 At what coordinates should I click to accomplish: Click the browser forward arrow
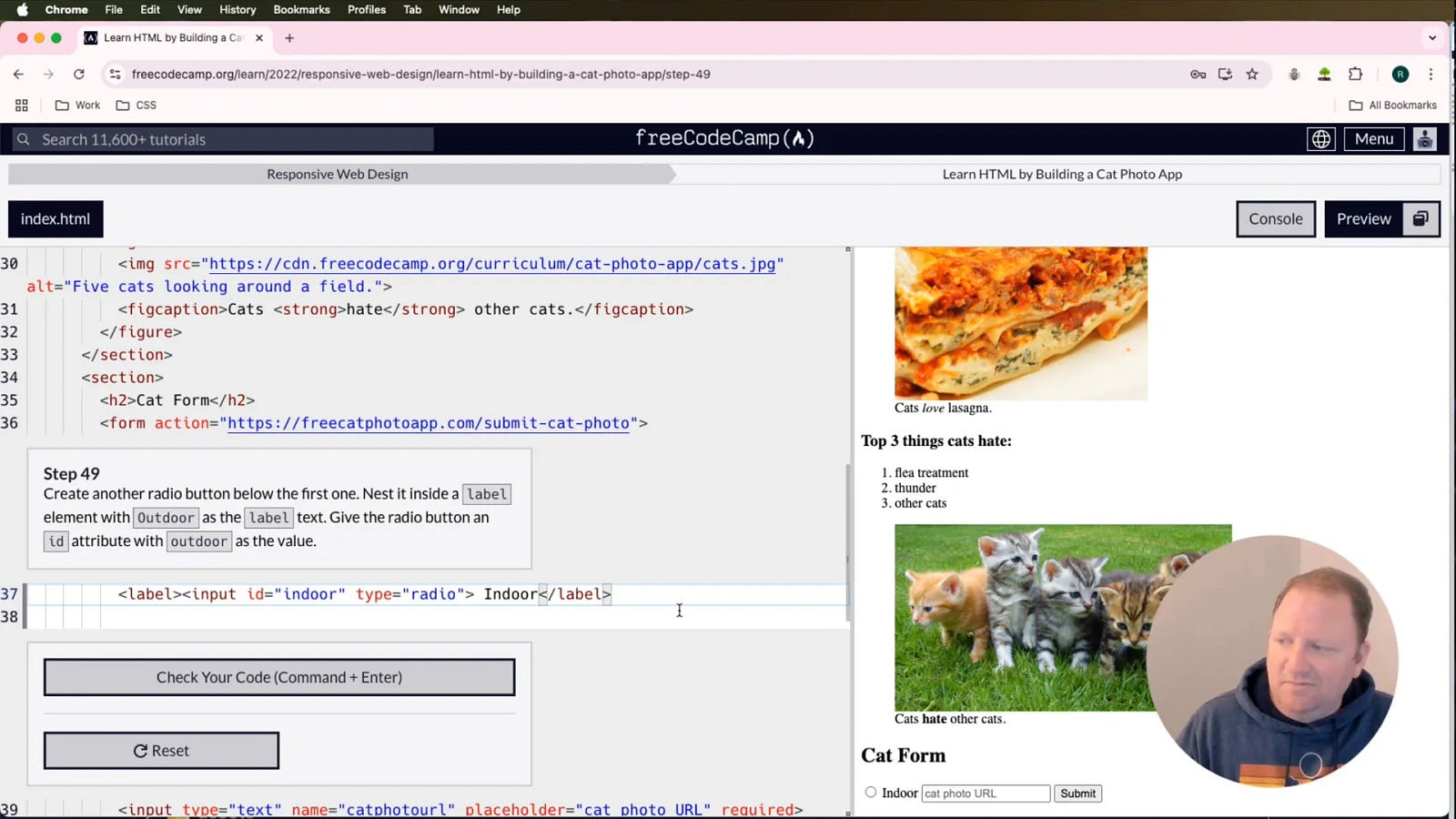coord(48,75)
